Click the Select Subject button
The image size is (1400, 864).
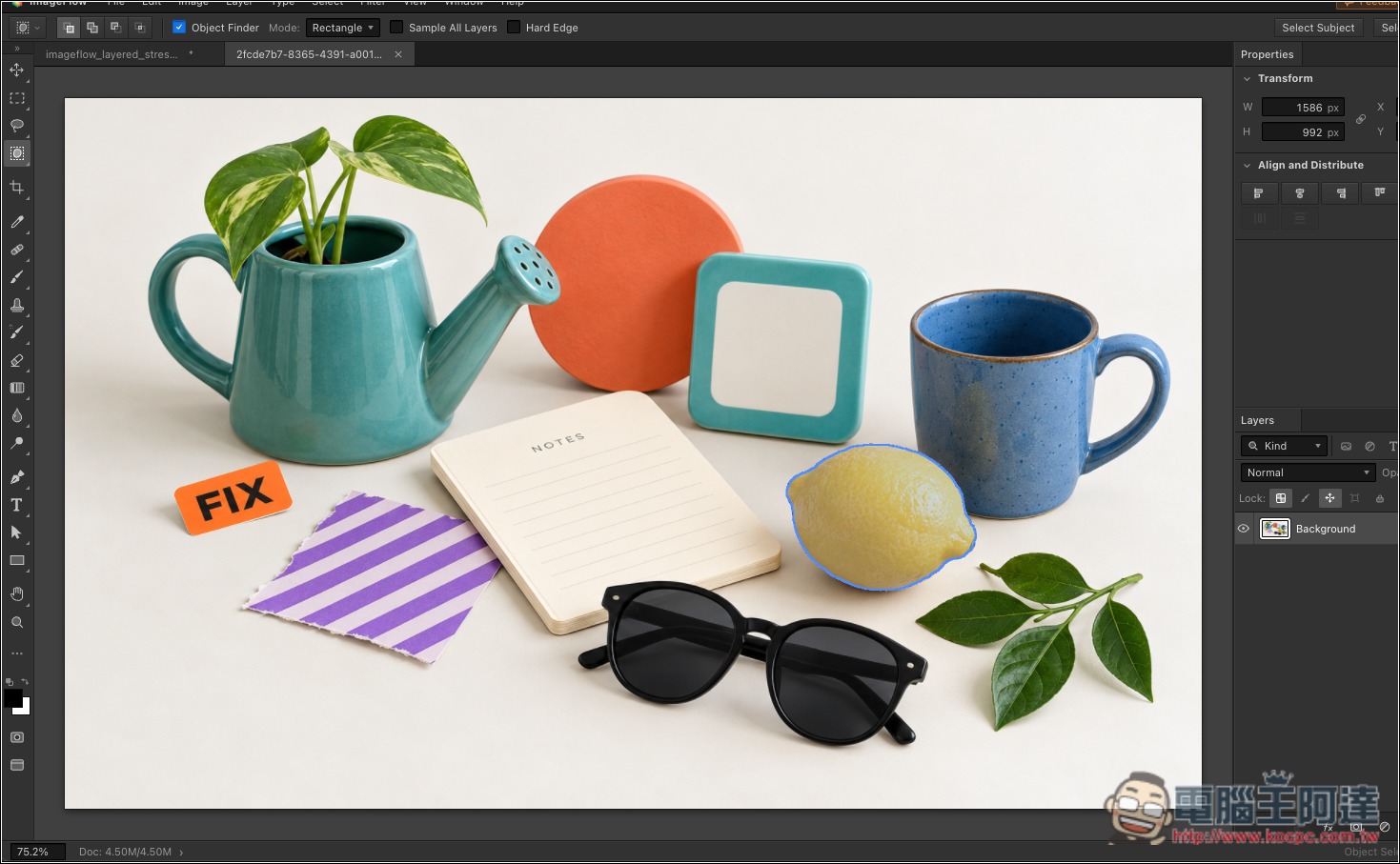[x=1318, y=28]
